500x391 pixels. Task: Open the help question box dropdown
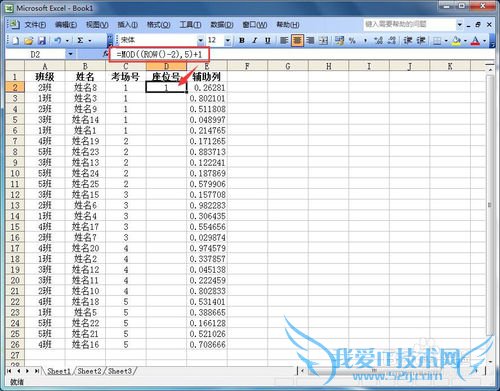(x=460, y=24)
